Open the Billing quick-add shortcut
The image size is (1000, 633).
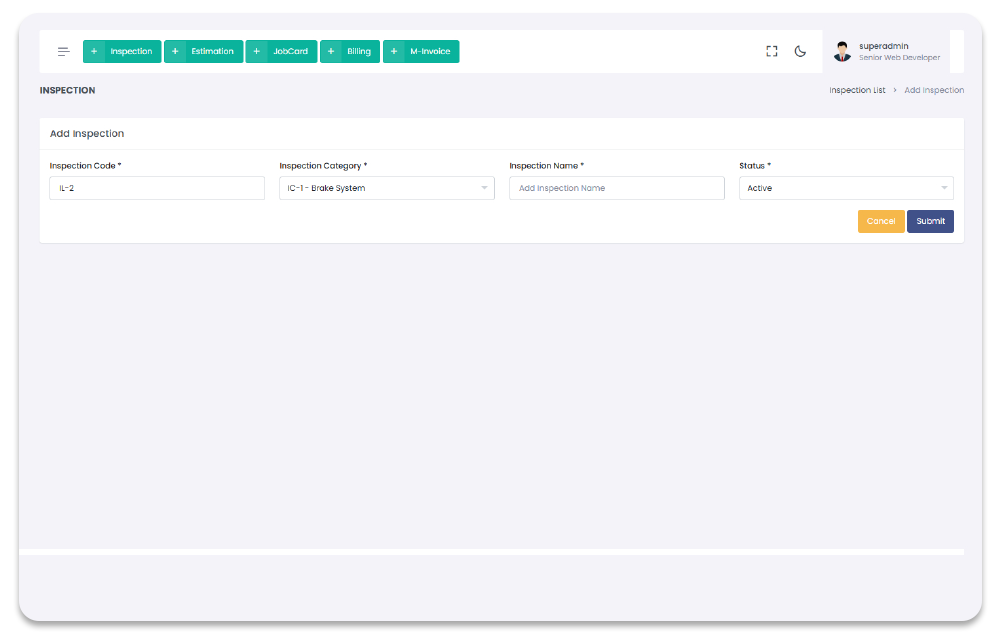click(x=350, y=52)
